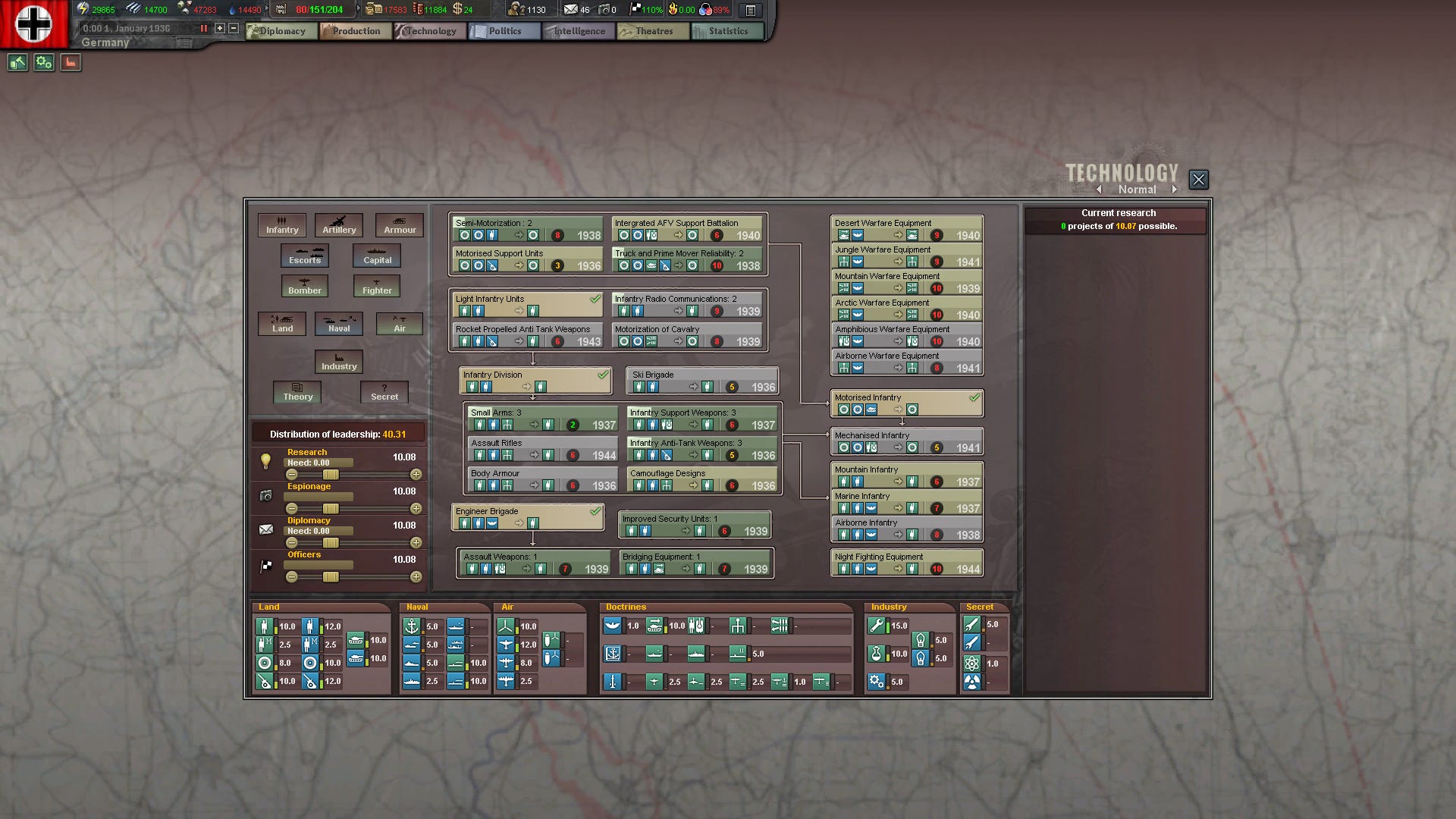Image resolution: width=1456 pixels, height=819 pixels.
Task: Open the Politics tab
Action: pyautogui.click(x=504, y=31)
